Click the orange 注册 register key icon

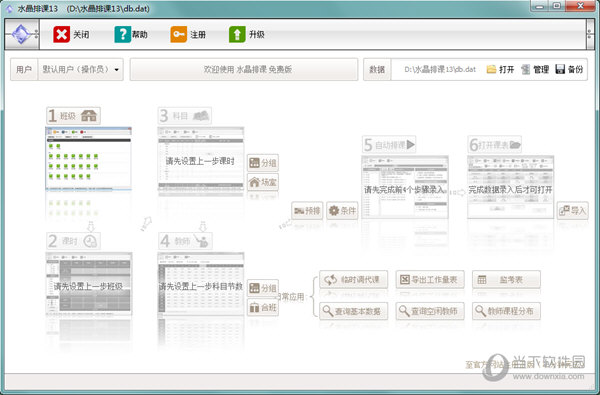click(178, 34)
